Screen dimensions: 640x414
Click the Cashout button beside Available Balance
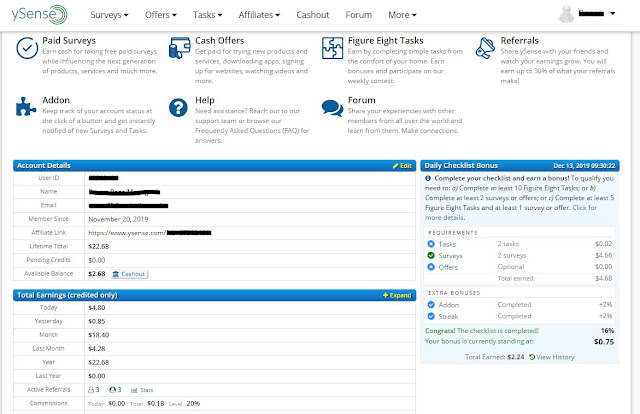click(130, 273)
